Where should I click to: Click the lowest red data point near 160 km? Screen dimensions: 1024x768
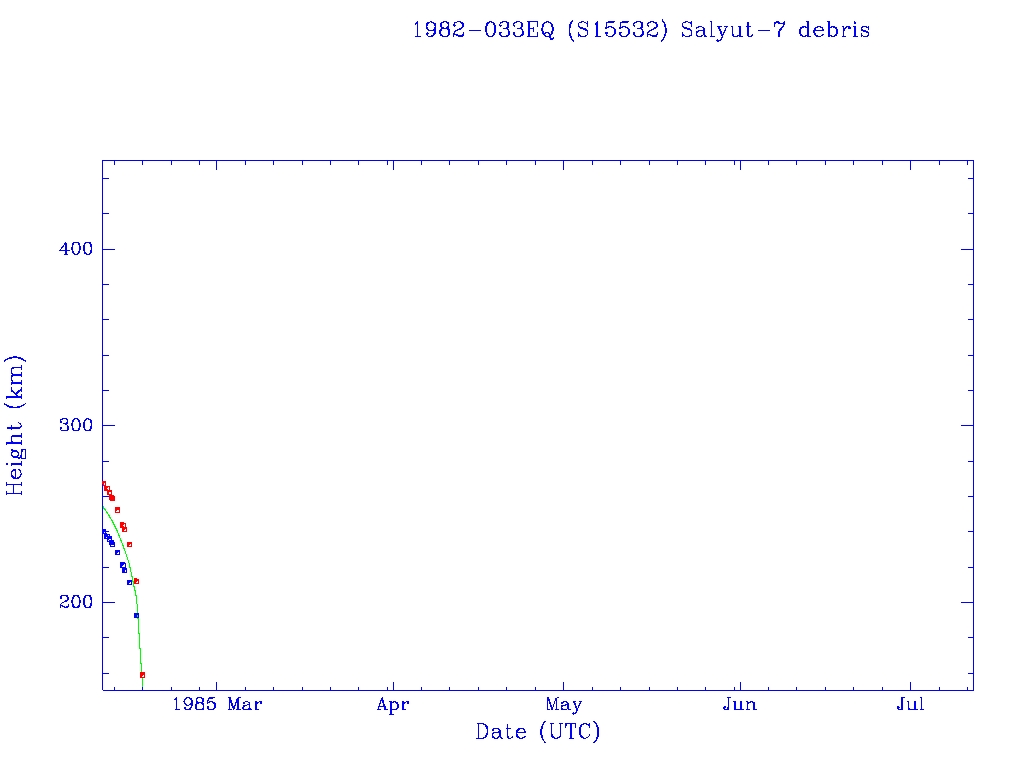(142, 675)
